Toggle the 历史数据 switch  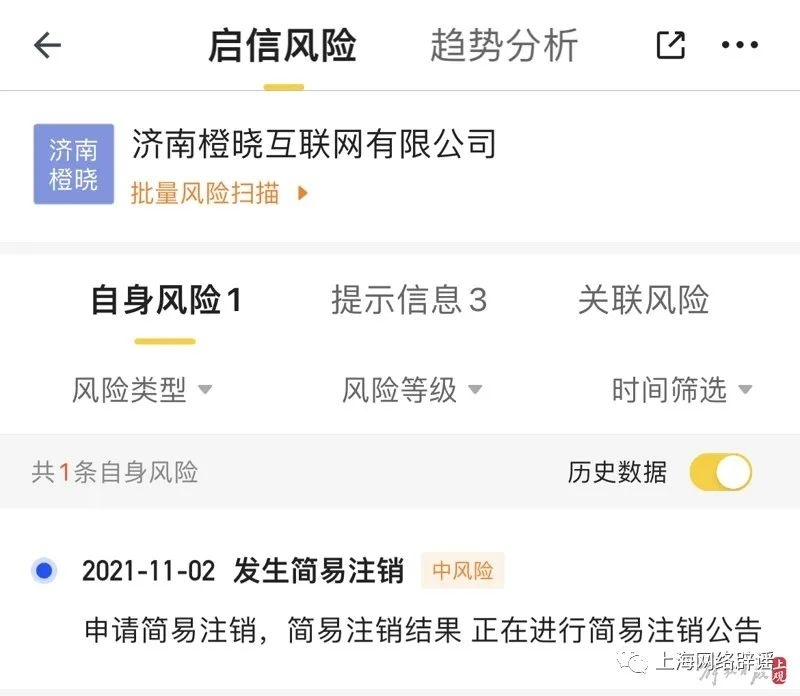[720, 472]
